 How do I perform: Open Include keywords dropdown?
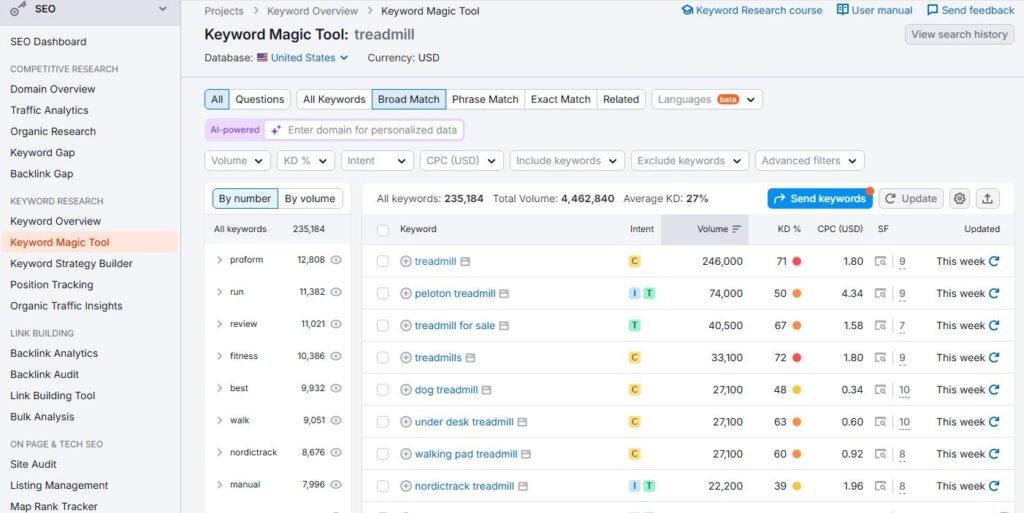(x=567, y=161)
